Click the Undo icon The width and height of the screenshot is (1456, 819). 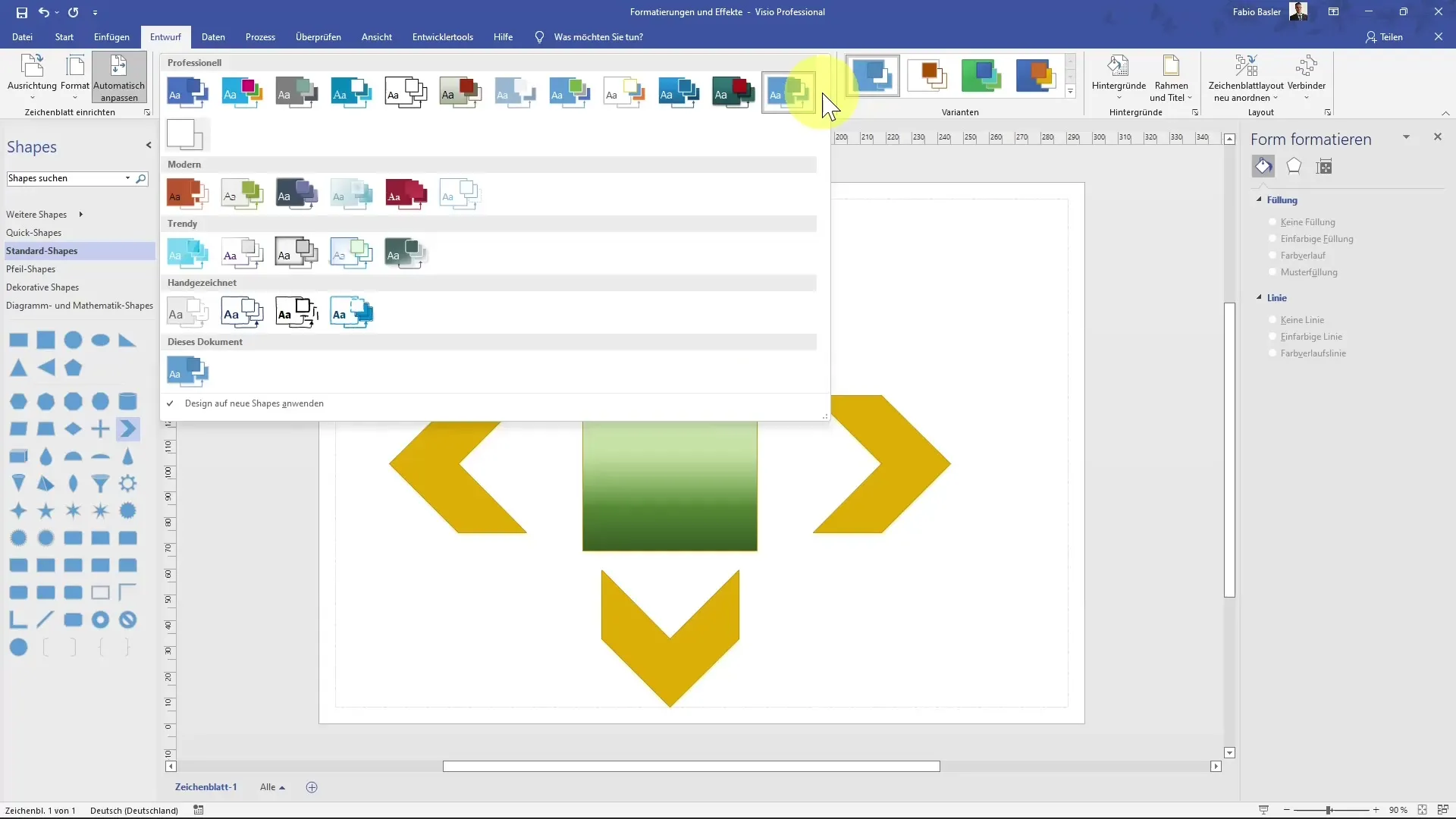click(44, 12)
